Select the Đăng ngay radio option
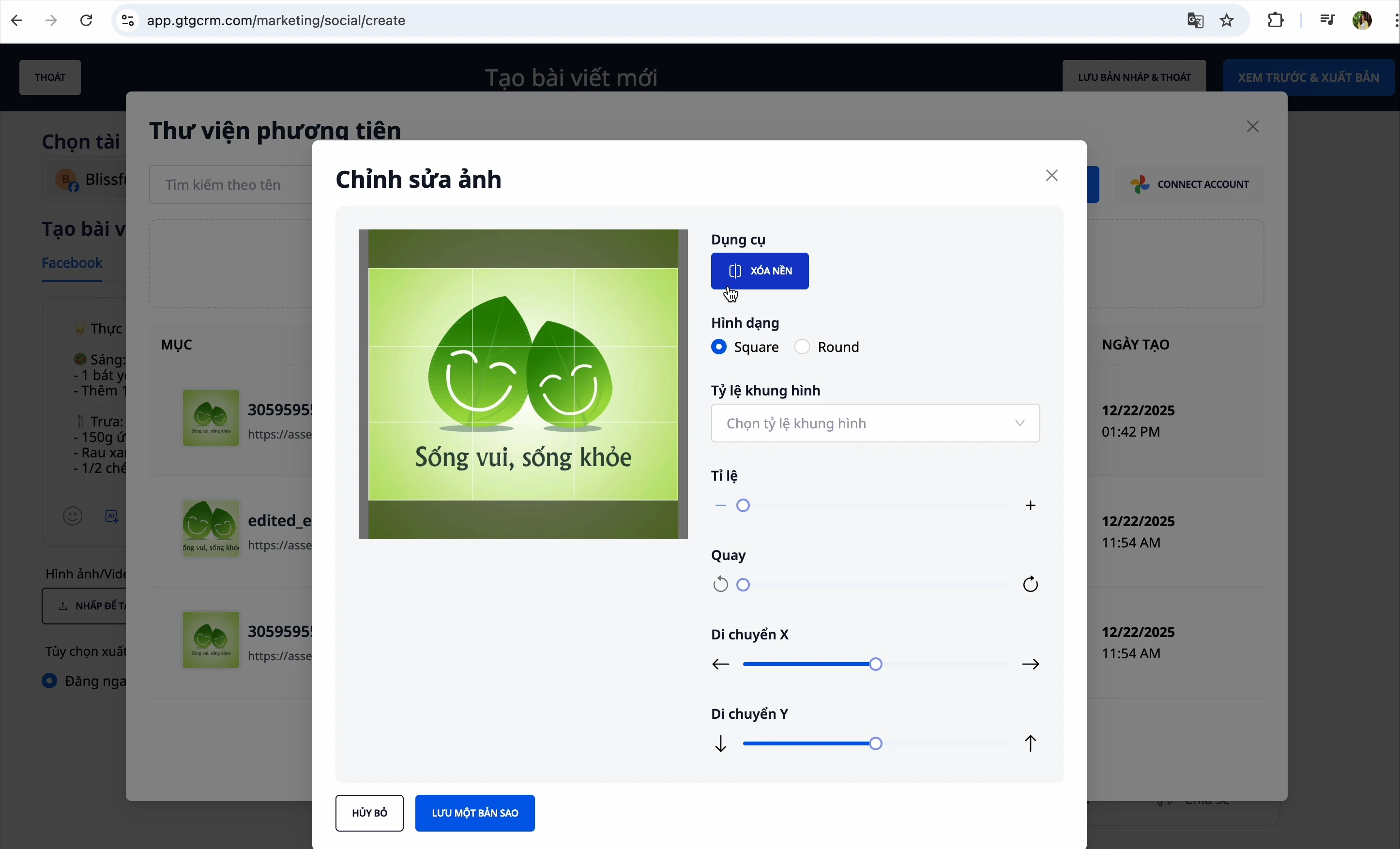This screenshot has width=1400, height=849. 50,681
